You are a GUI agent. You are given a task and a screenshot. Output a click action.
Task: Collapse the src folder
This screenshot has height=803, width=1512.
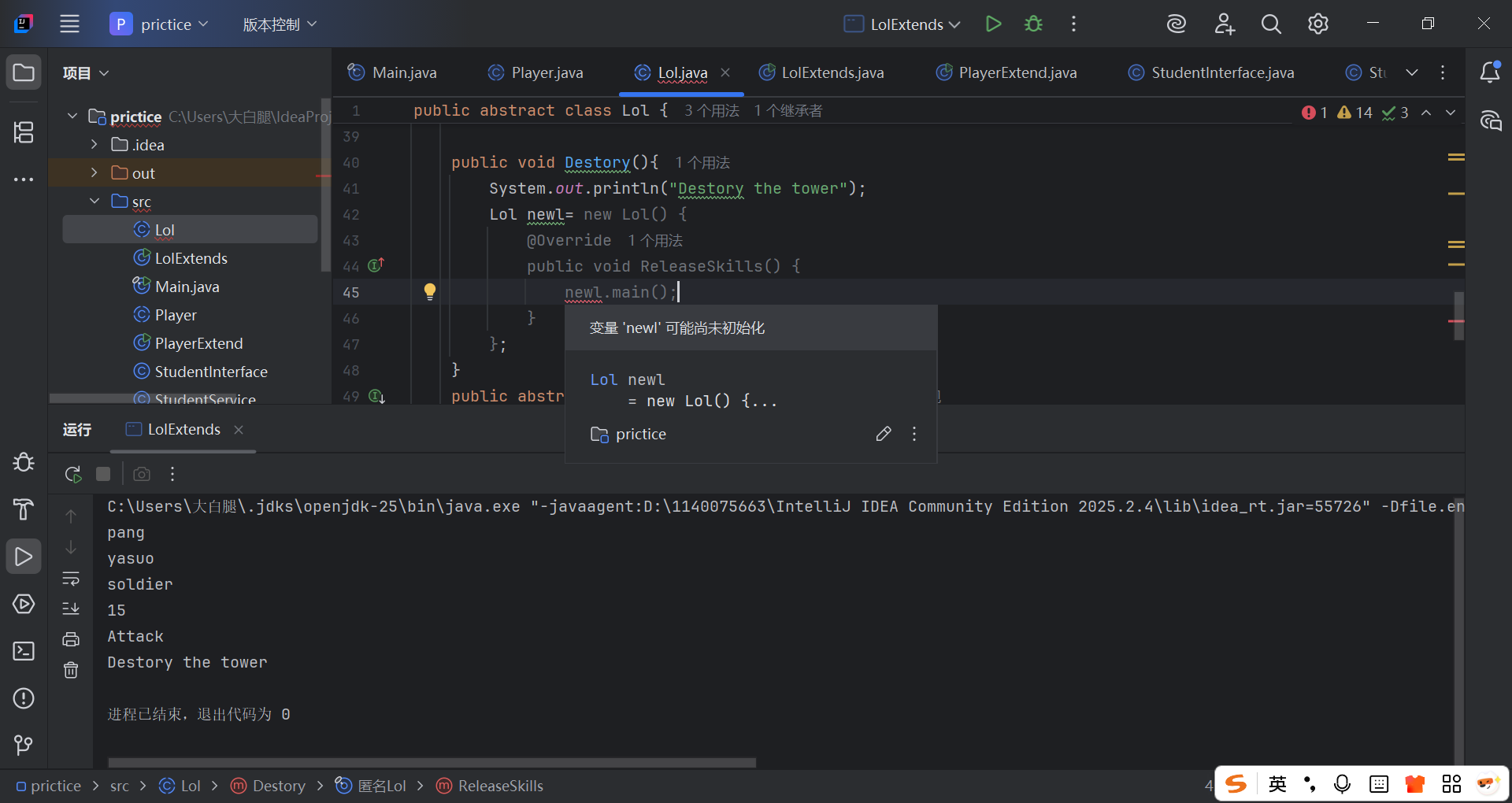coord(94,201)
